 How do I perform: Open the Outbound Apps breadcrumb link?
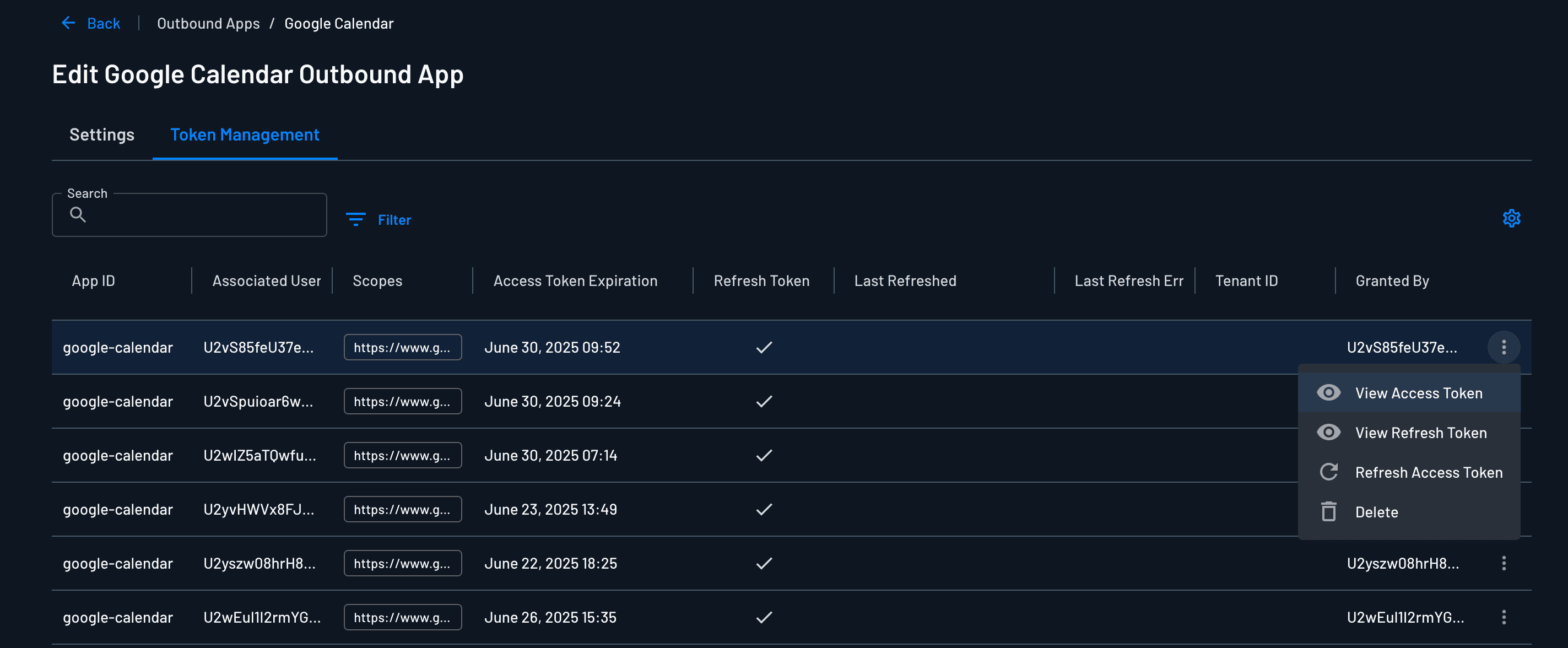coord(208,23)
